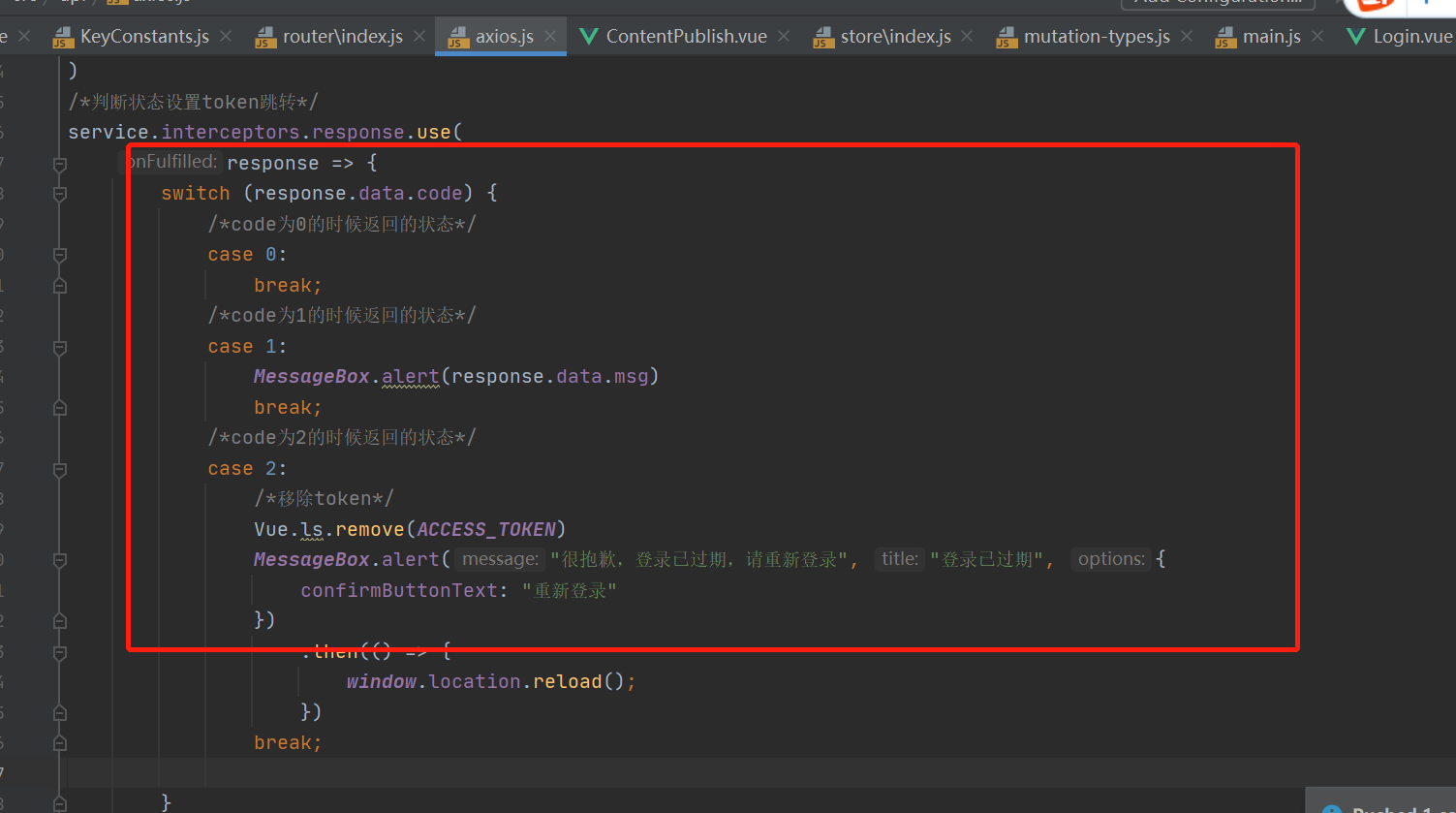Collapse the switch statement fold marker
Viewport: 1456px width, 813px height.
pos(60,194)
